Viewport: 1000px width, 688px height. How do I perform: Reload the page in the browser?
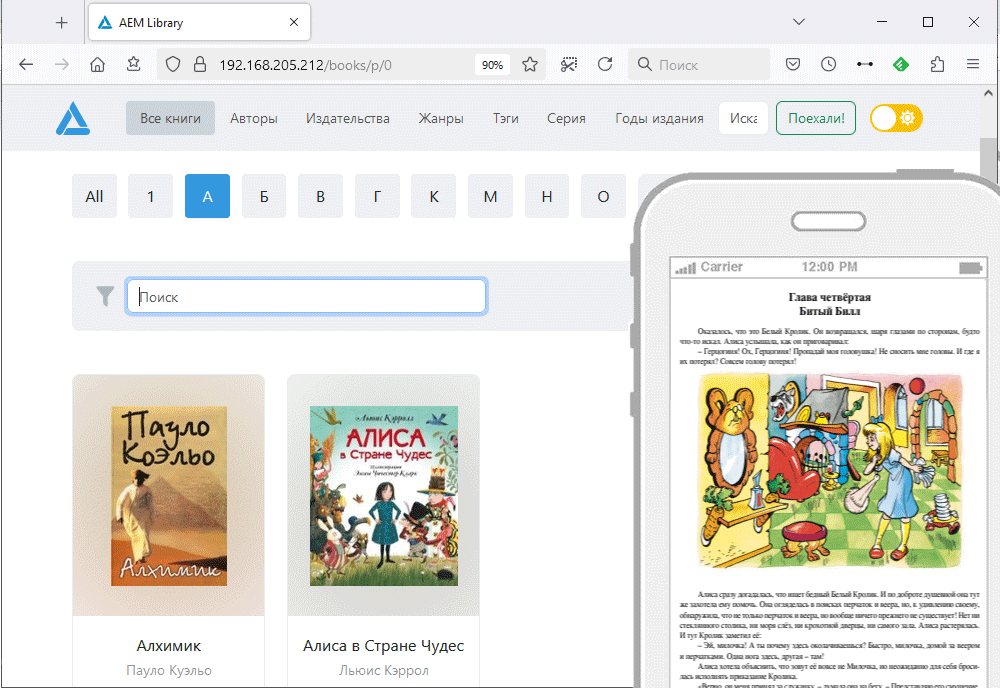pos(605,65)
